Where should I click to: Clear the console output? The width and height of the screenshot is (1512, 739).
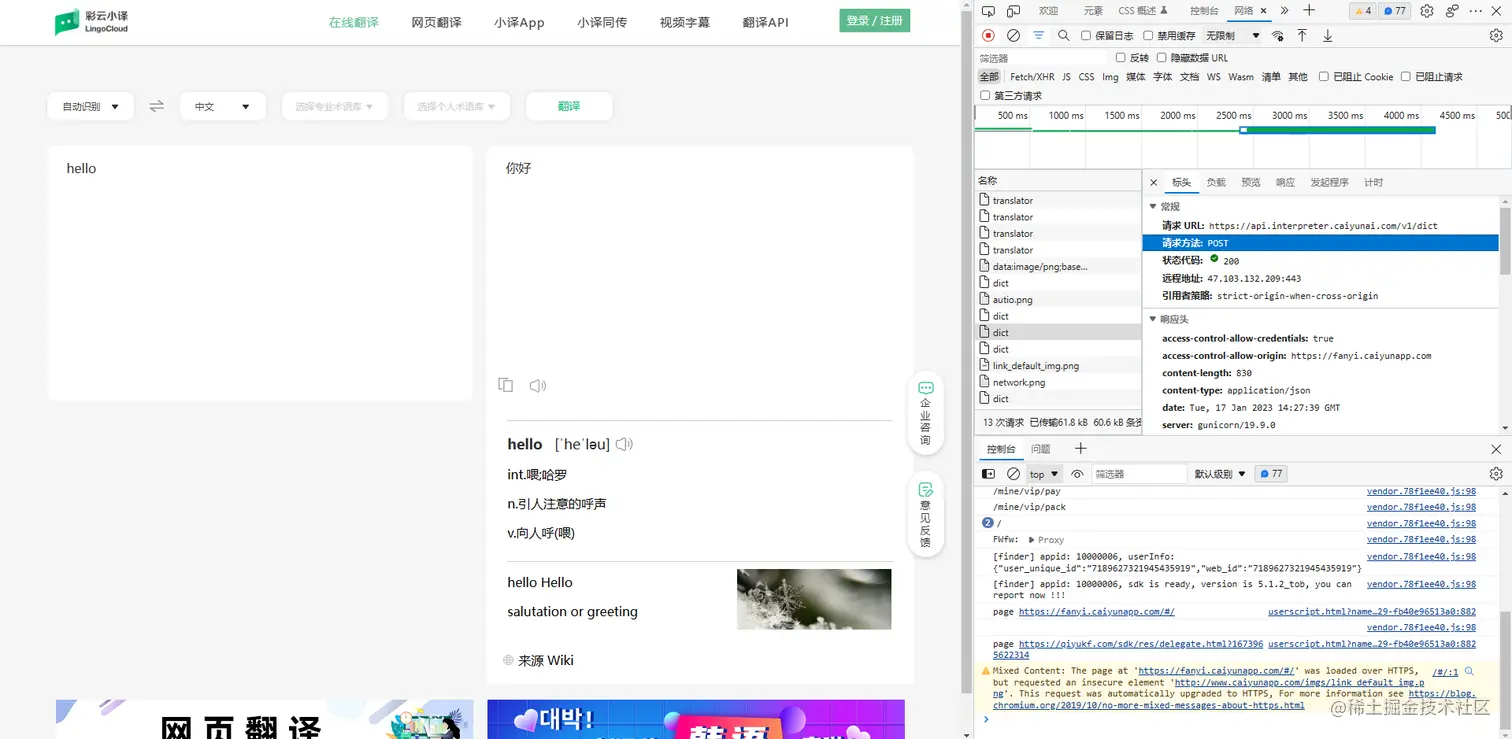pos(1013,474)
